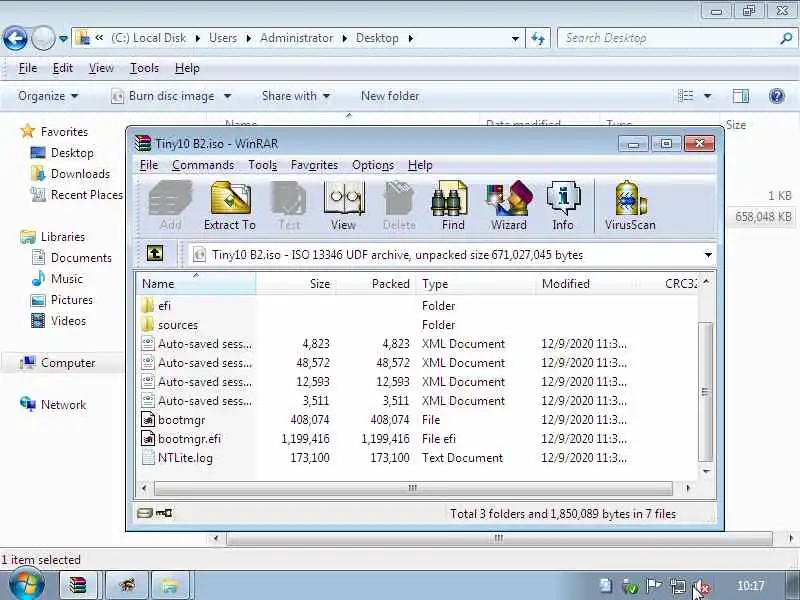Sort WinRAR list by Size column
The width and height of the screenshot is (800, 600).
(x=295, y=283)
